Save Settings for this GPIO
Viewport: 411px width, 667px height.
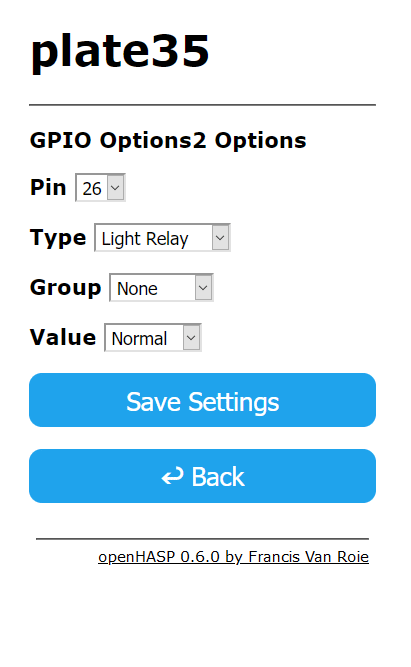[x=203, y=400]
